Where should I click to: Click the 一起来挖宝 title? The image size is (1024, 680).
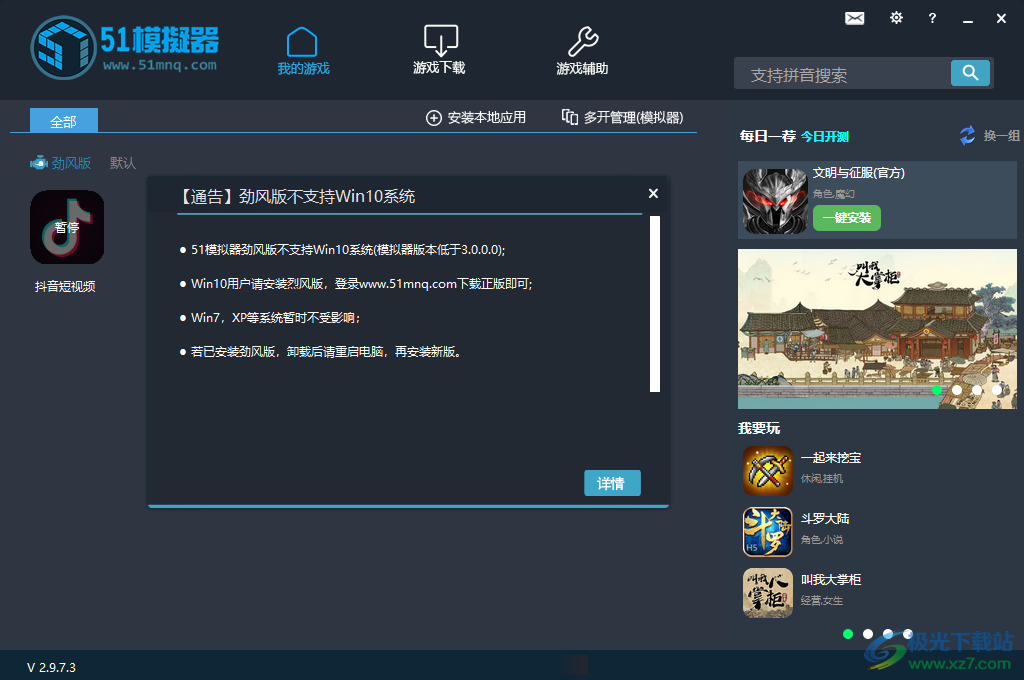click(x=831, y=458)
